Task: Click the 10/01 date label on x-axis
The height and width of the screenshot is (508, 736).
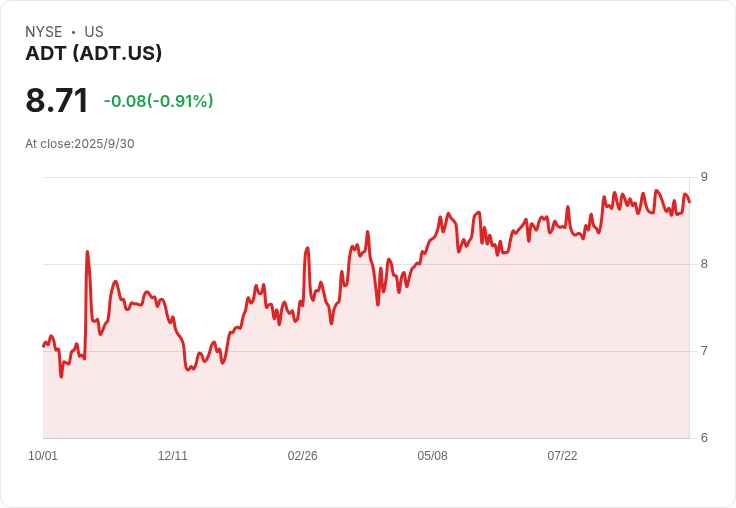Action: click(x=43, y=456)
